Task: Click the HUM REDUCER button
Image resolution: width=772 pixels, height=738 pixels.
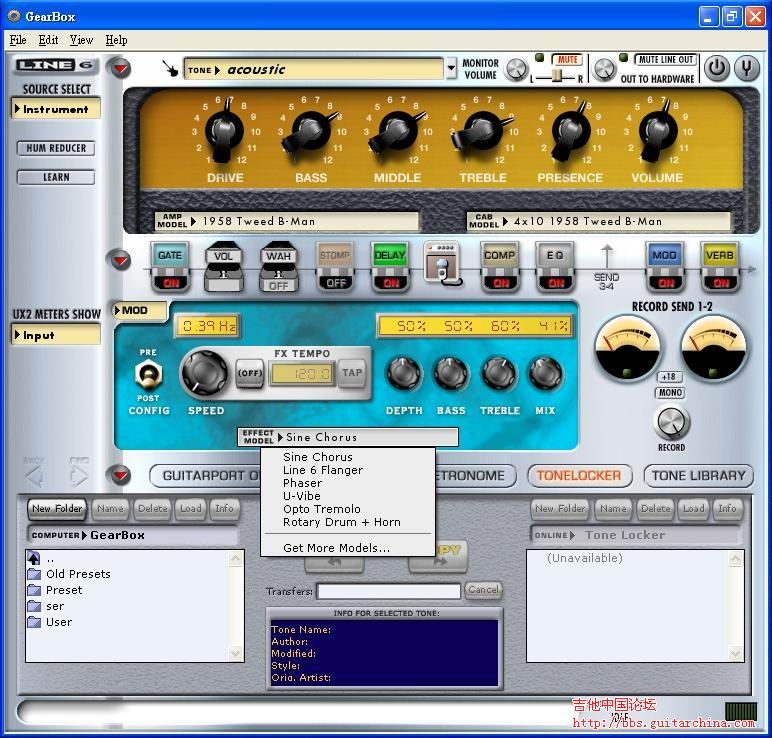Action: coord(56,148)
